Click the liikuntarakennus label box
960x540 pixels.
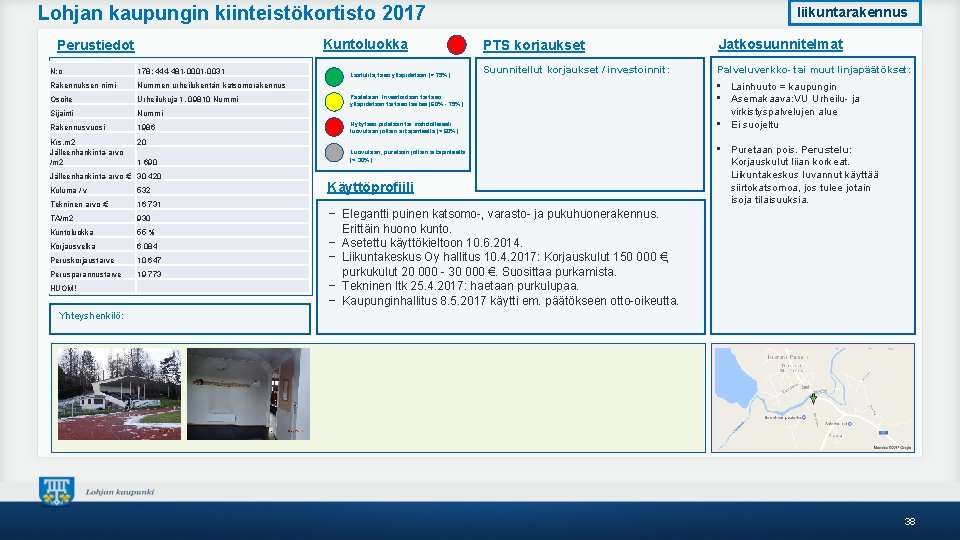[854, 12]
